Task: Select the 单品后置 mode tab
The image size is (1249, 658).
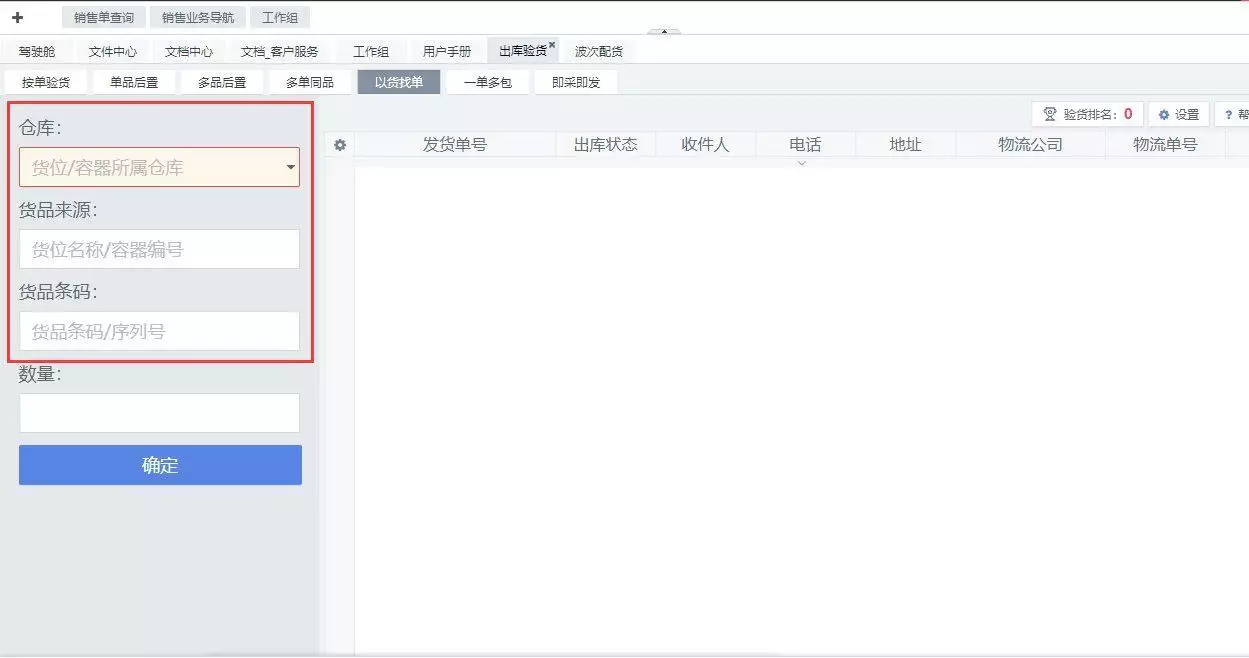Action: [x=134, y=82]
